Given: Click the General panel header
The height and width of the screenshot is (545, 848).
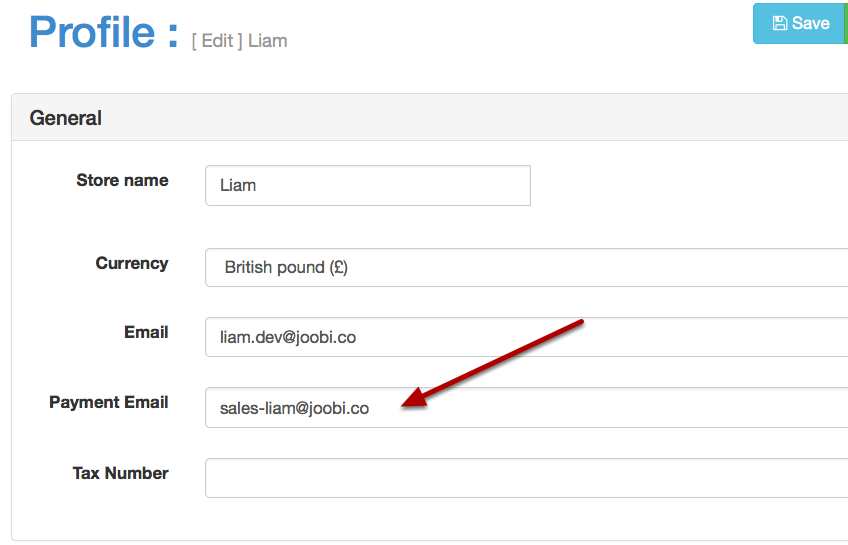Looking at the screenshot, I should click(x=430, y=117).
